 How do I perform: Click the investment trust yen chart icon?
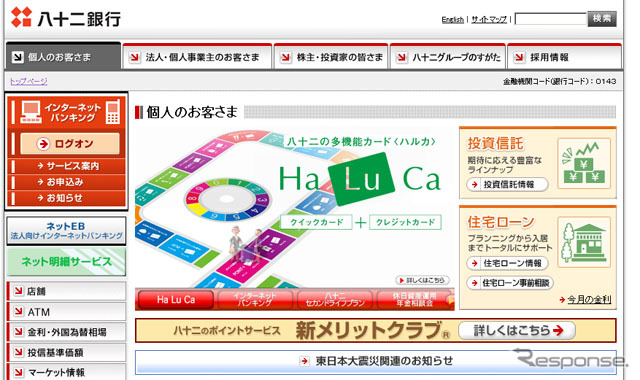[584, 163]
